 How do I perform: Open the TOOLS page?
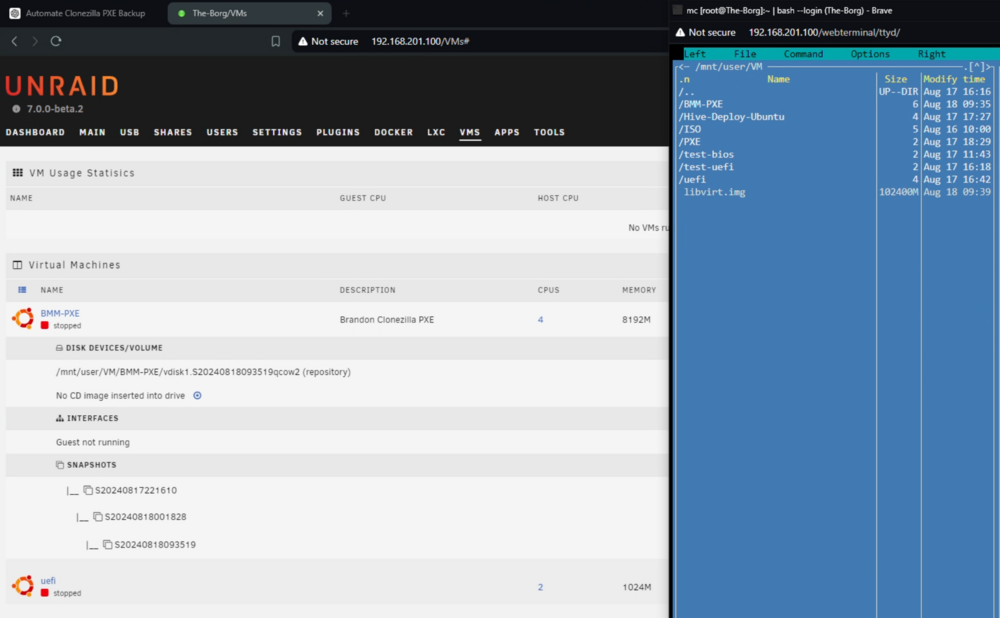pyautogui.click(x=549, y=132)
